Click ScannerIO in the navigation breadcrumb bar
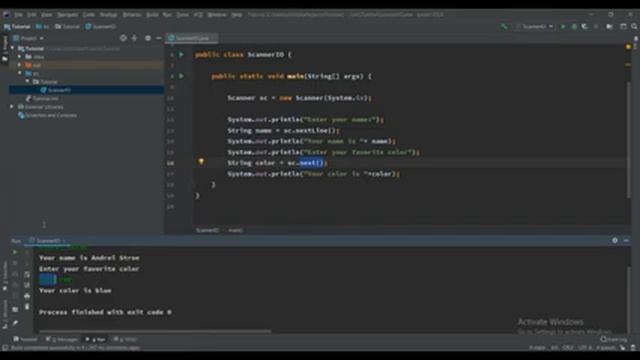This screenshot has height=360, width=640. 100,27
